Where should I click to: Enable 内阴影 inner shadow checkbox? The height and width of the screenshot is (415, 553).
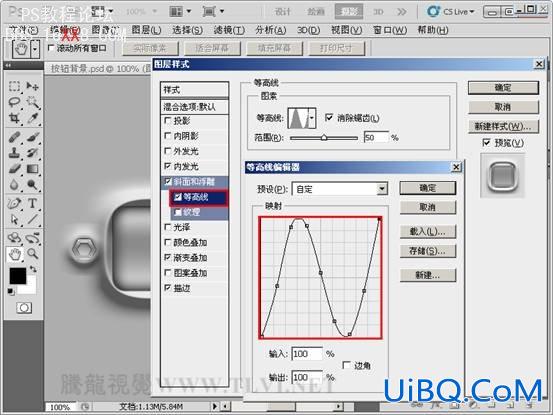click(x=168, y=136)
